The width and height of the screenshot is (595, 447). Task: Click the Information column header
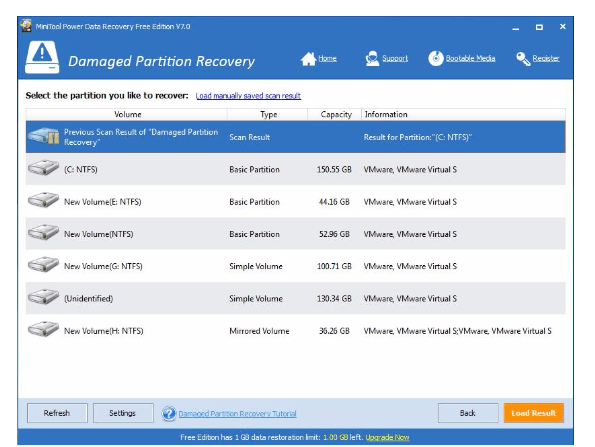pos(463,114)
